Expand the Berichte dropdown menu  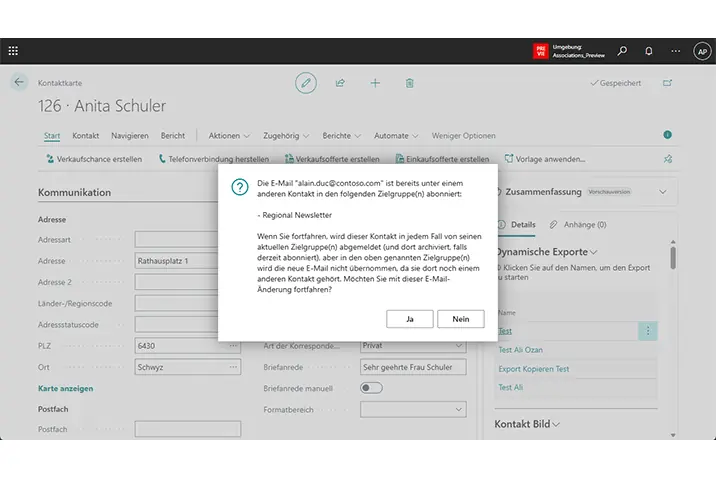point(342,136)
